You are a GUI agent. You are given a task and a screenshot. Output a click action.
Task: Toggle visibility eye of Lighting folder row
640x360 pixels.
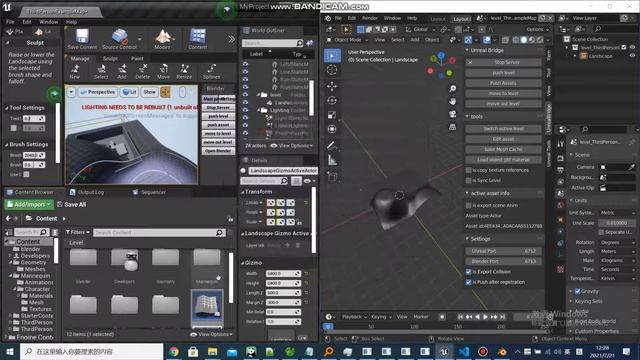pos(245,110)
